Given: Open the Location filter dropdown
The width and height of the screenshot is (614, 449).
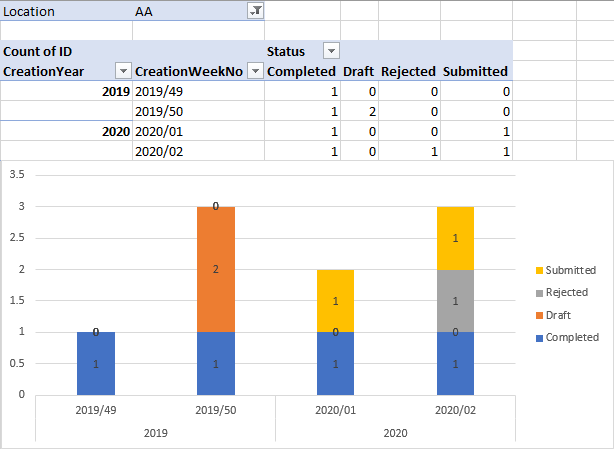Looking at the screenshot, I should [x=256, y=11].
